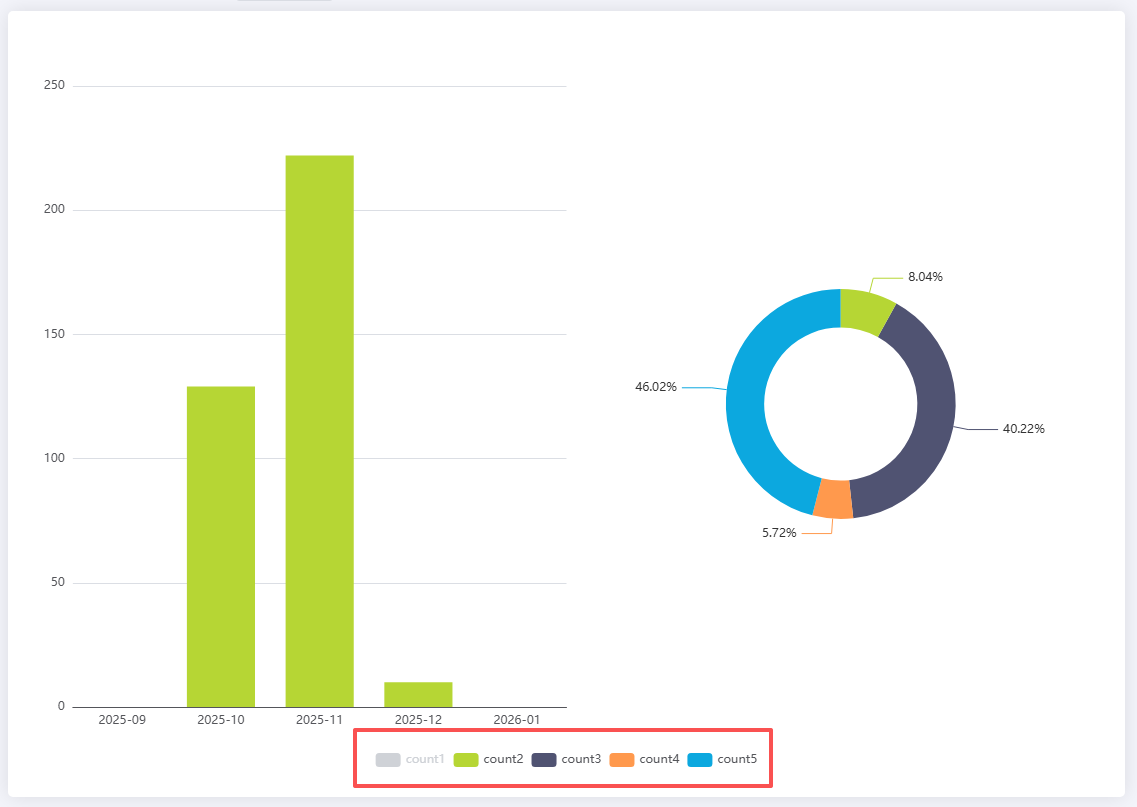
Task: Select the tallest bar for 2025-11
Action: click(320, 431)
